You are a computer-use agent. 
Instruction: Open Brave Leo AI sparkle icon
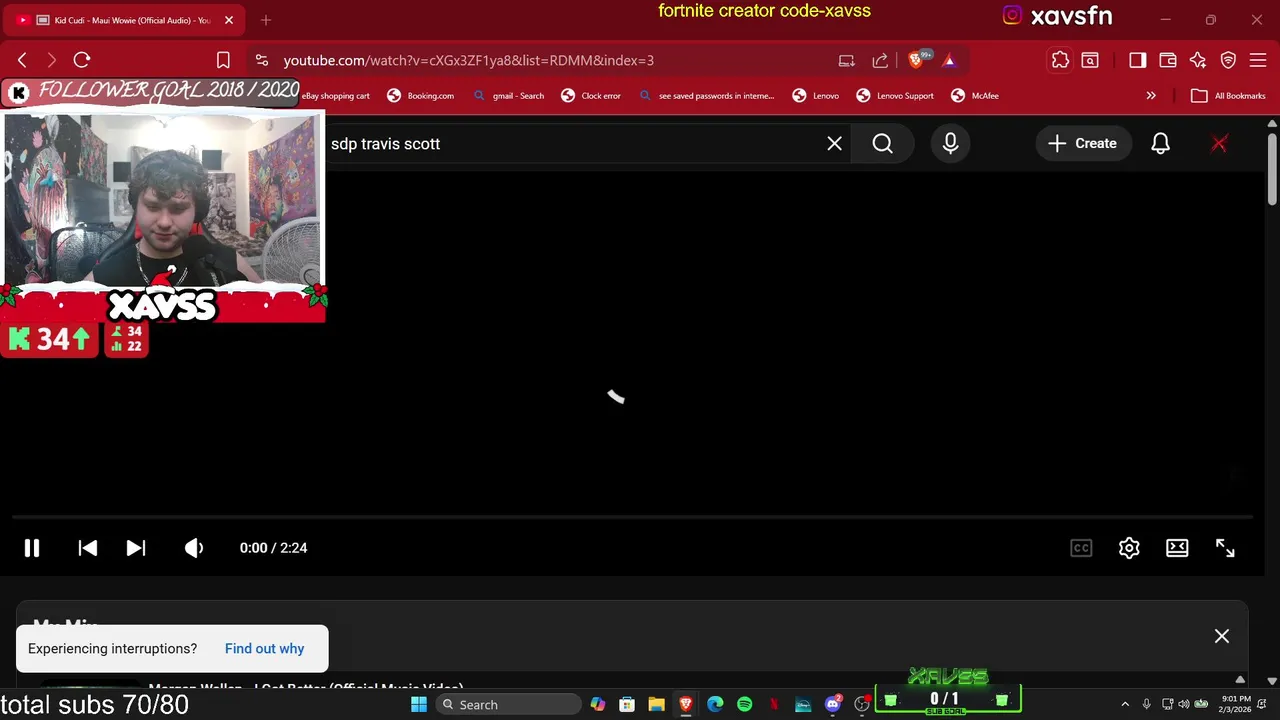(x=1198, y=60)
